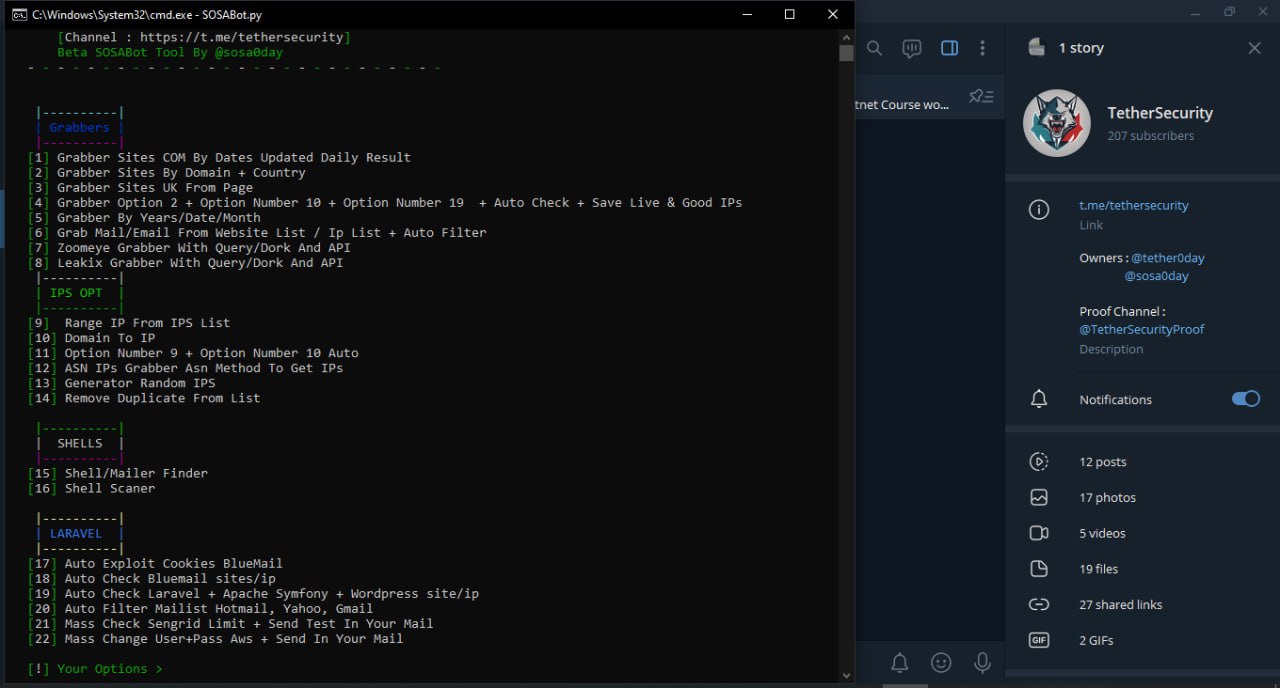Open the @sosa0day owner profile
Viewport: 1280px width, 688px height.
click(1157, 276)
